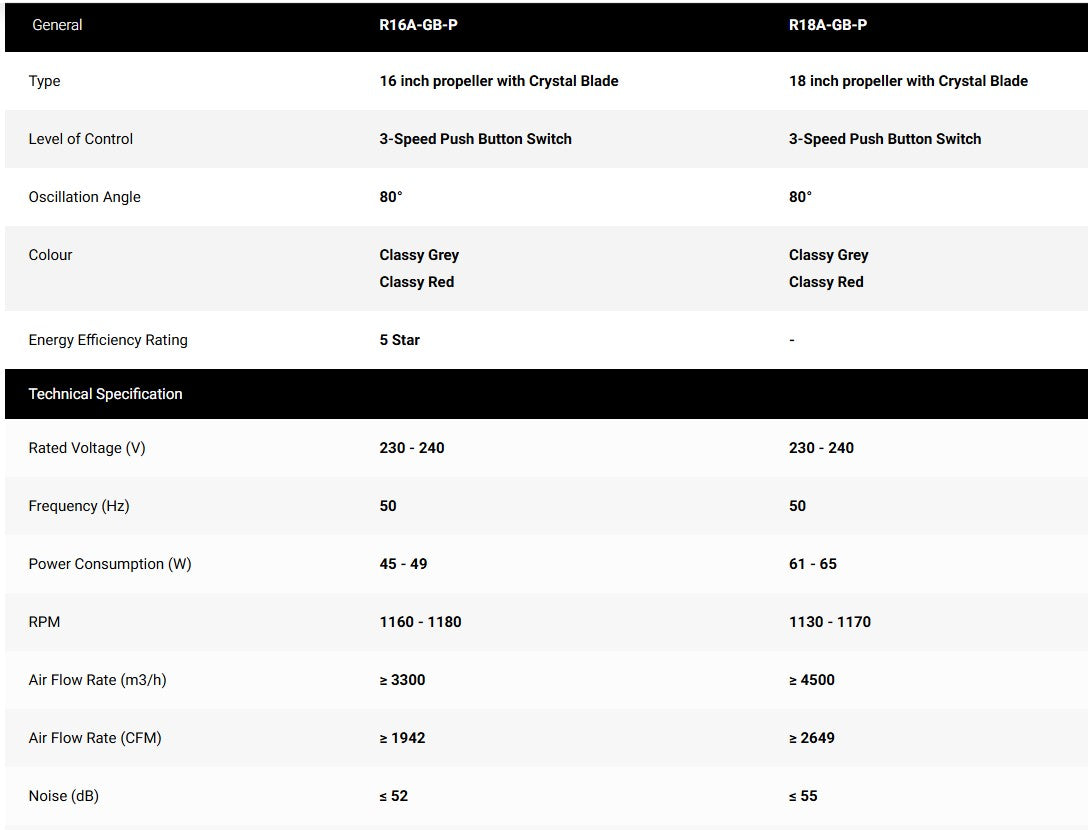Click the Noise (dB) row label
Screen dimensions: 1088x830
tap(63, 796)
